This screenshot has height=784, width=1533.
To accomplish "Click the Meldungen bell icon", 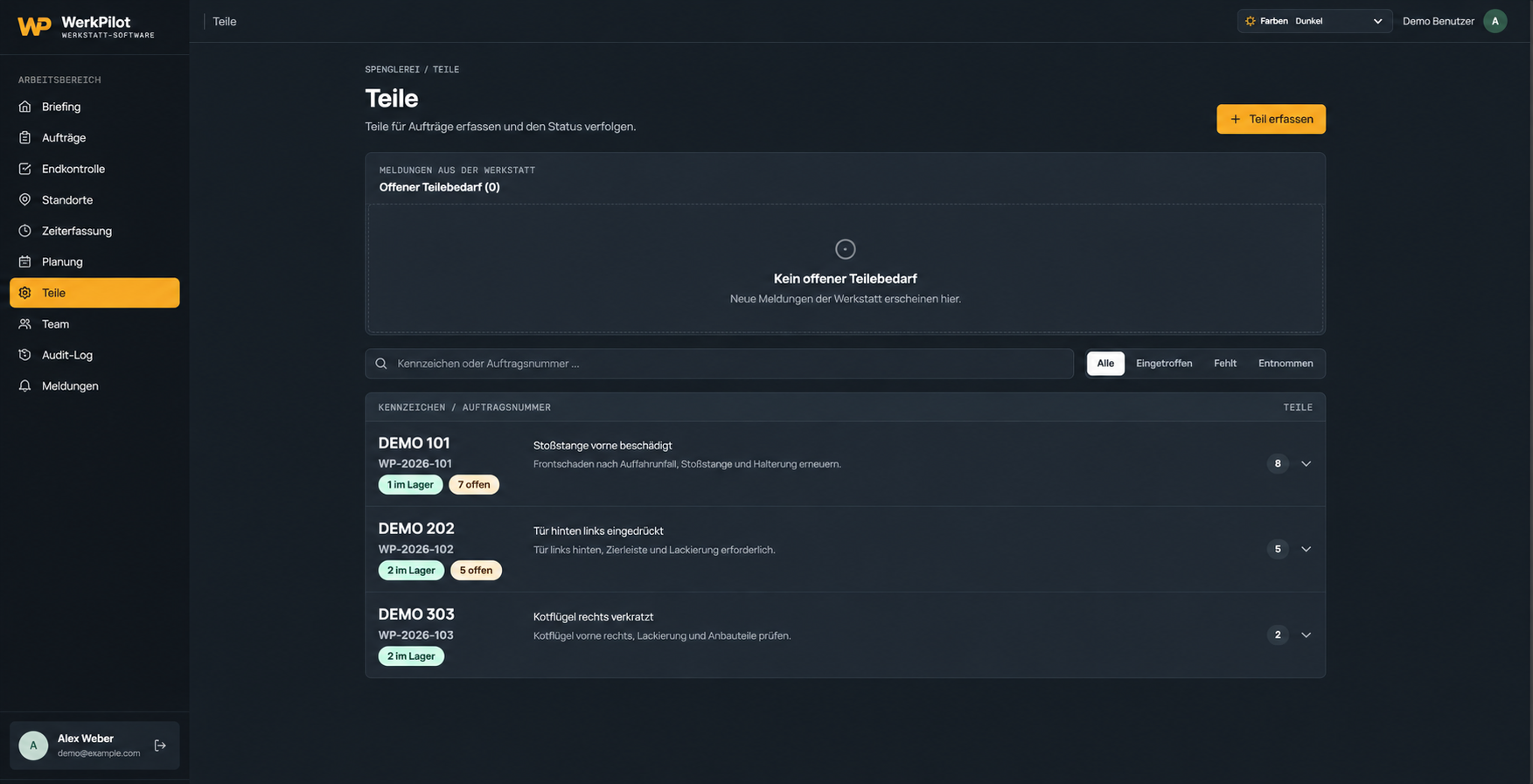I will [24, 386].
